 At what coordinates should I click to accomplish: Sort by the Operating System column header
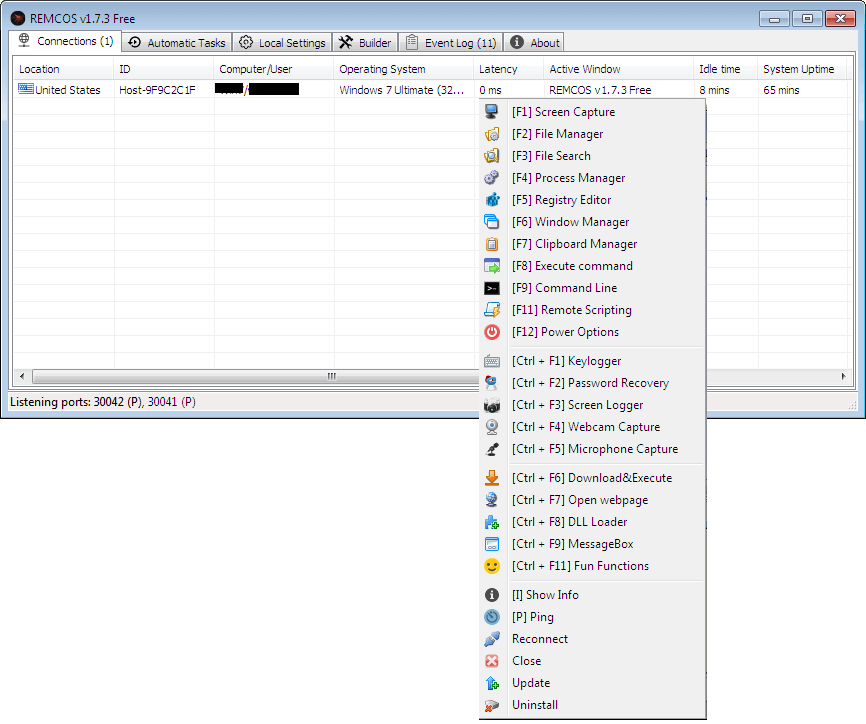(x=403, y=69)
